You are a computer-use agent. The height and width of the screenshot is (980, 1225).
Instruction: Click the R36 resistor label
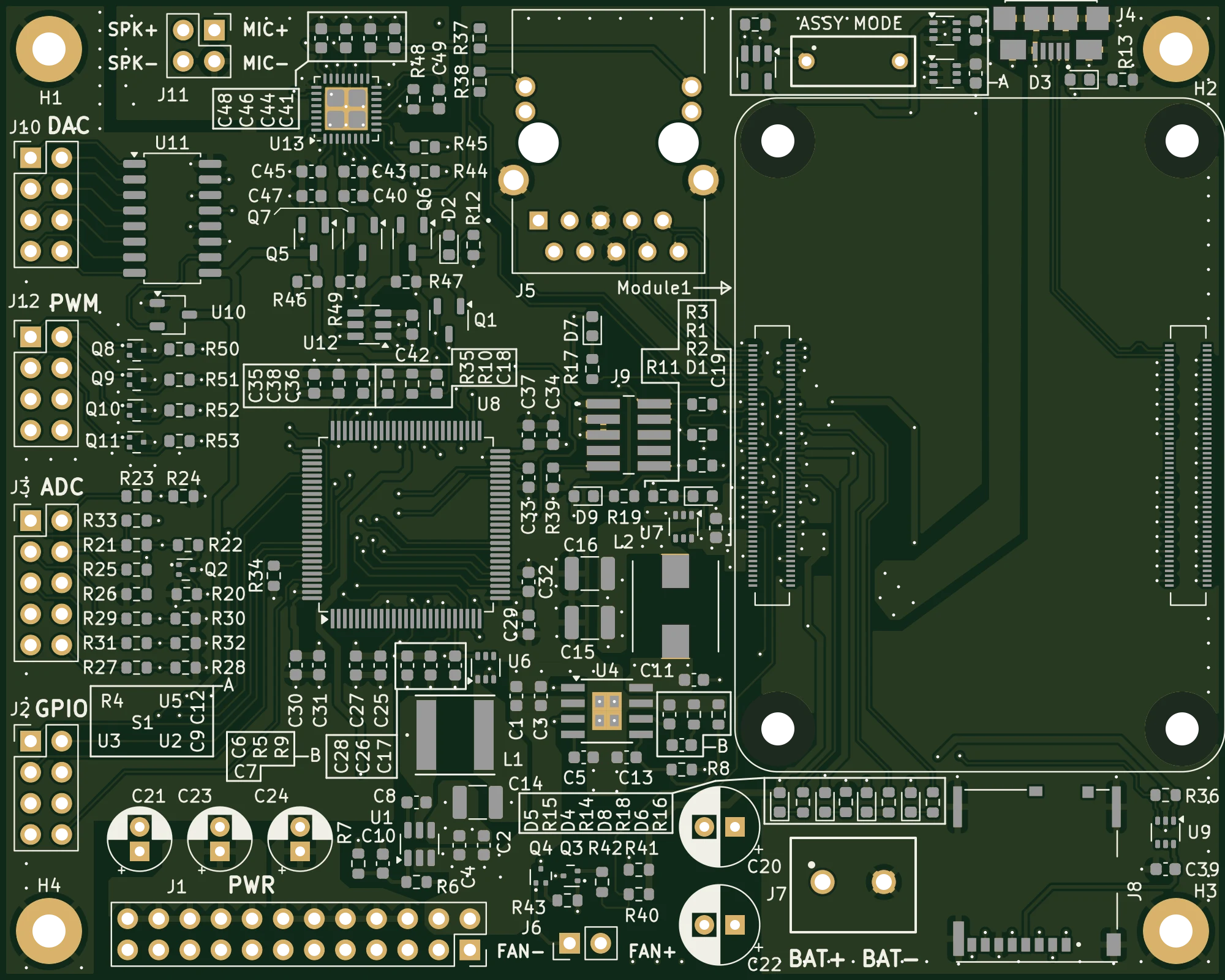pos(1202,796)
